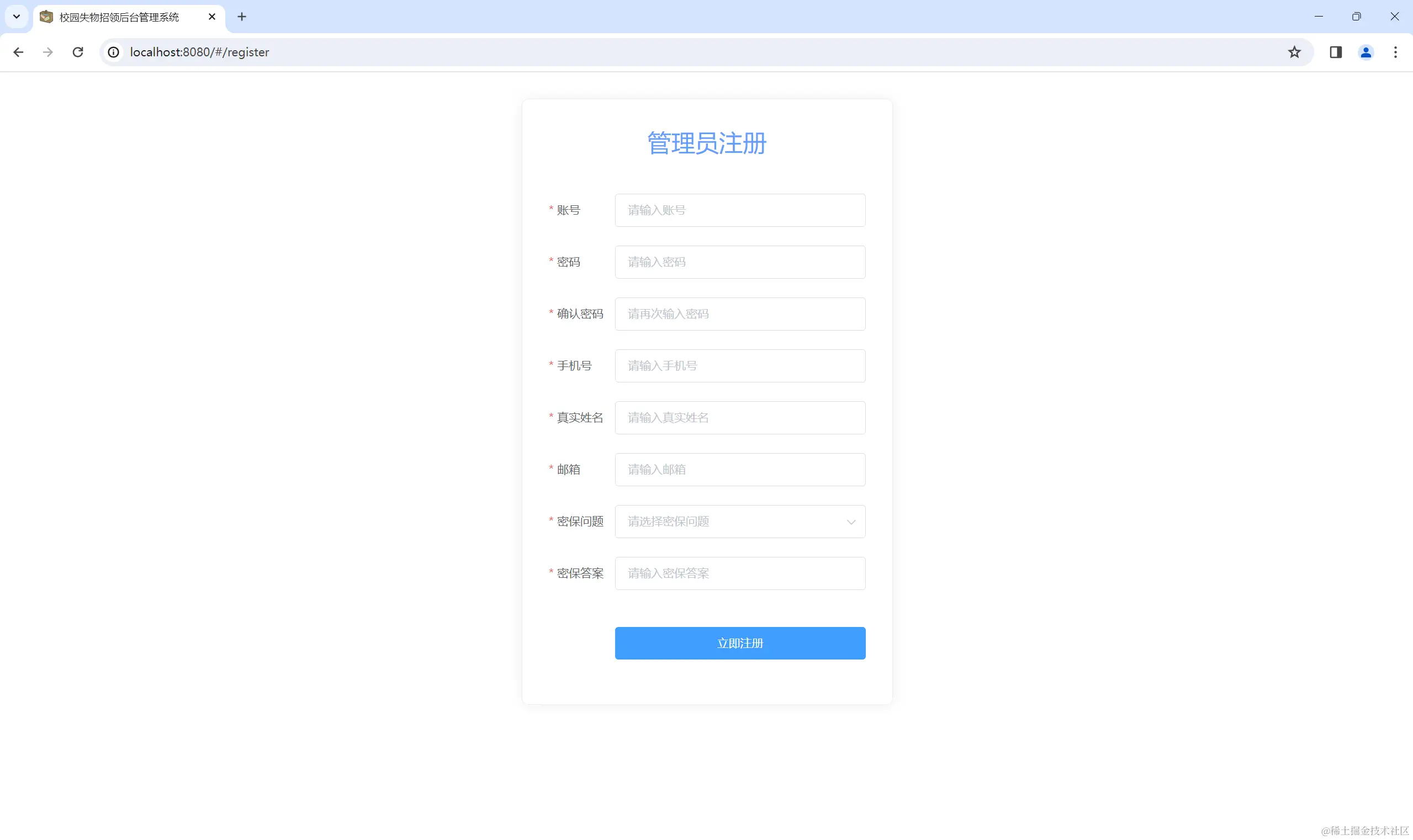This screenshot has height=840, width=1413.
Task: Focus the 密码 password input field
Action: 740,262
